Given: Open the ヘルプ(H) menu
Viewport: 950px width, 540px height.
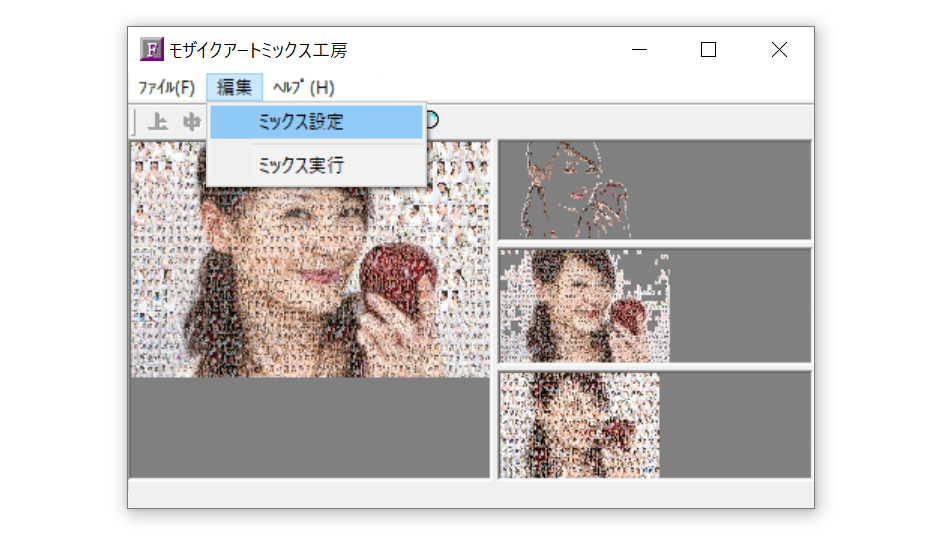Looking at the screenshot, I should click(304, 88).
